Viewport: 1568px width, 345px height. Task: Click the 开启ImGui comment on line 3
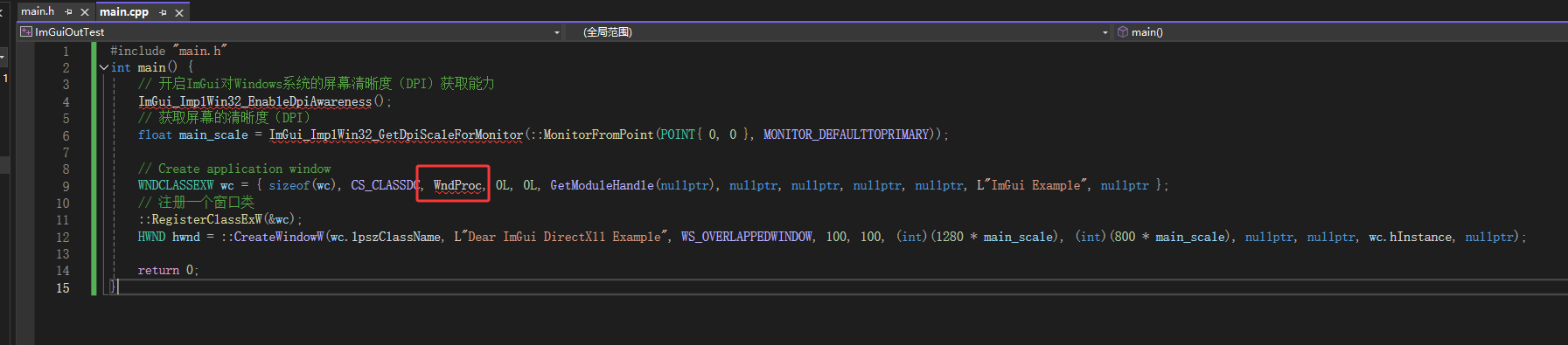(316, 84)
